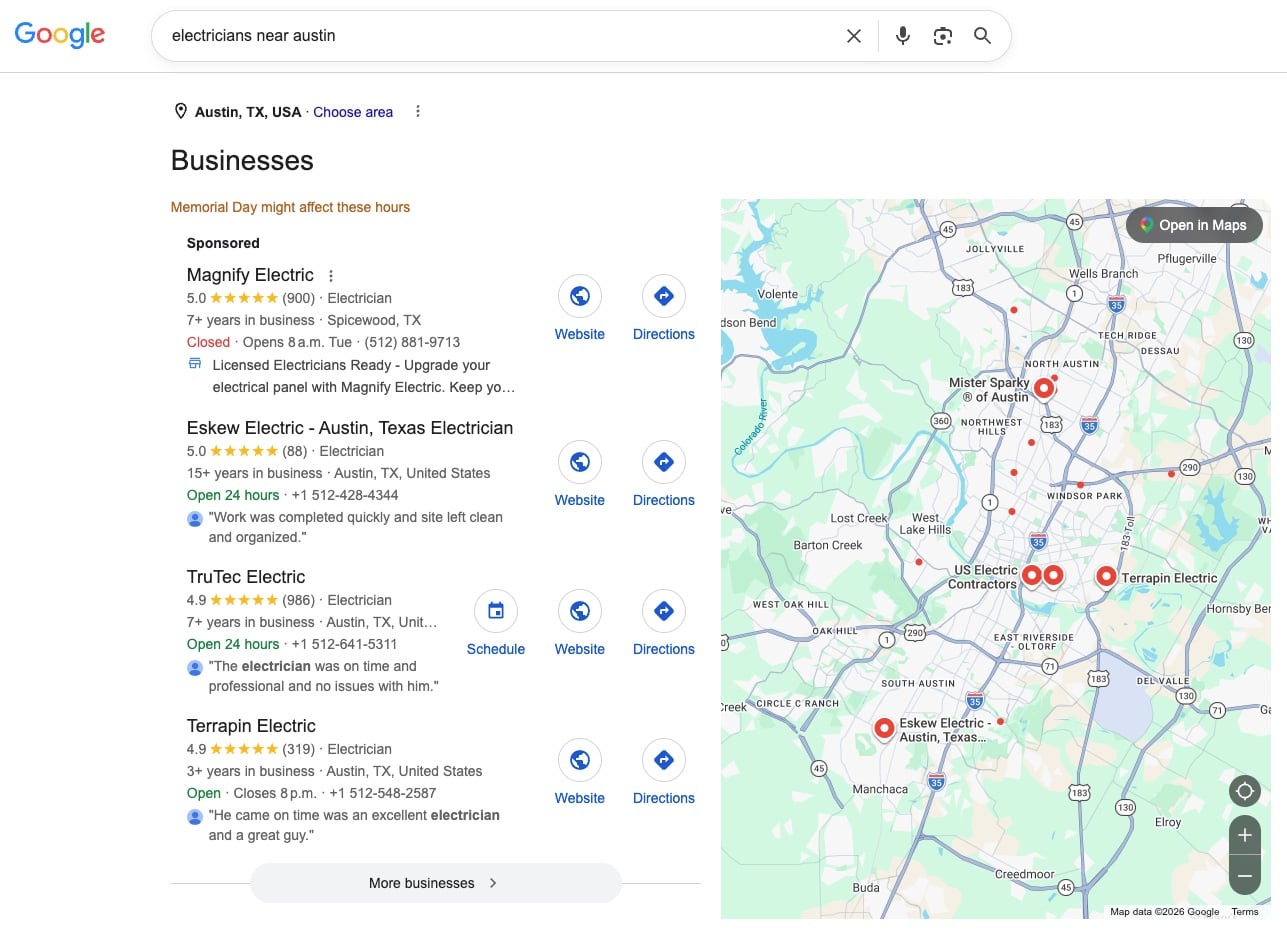Select Mister Sparky map pin

[x=1044, y=389]
